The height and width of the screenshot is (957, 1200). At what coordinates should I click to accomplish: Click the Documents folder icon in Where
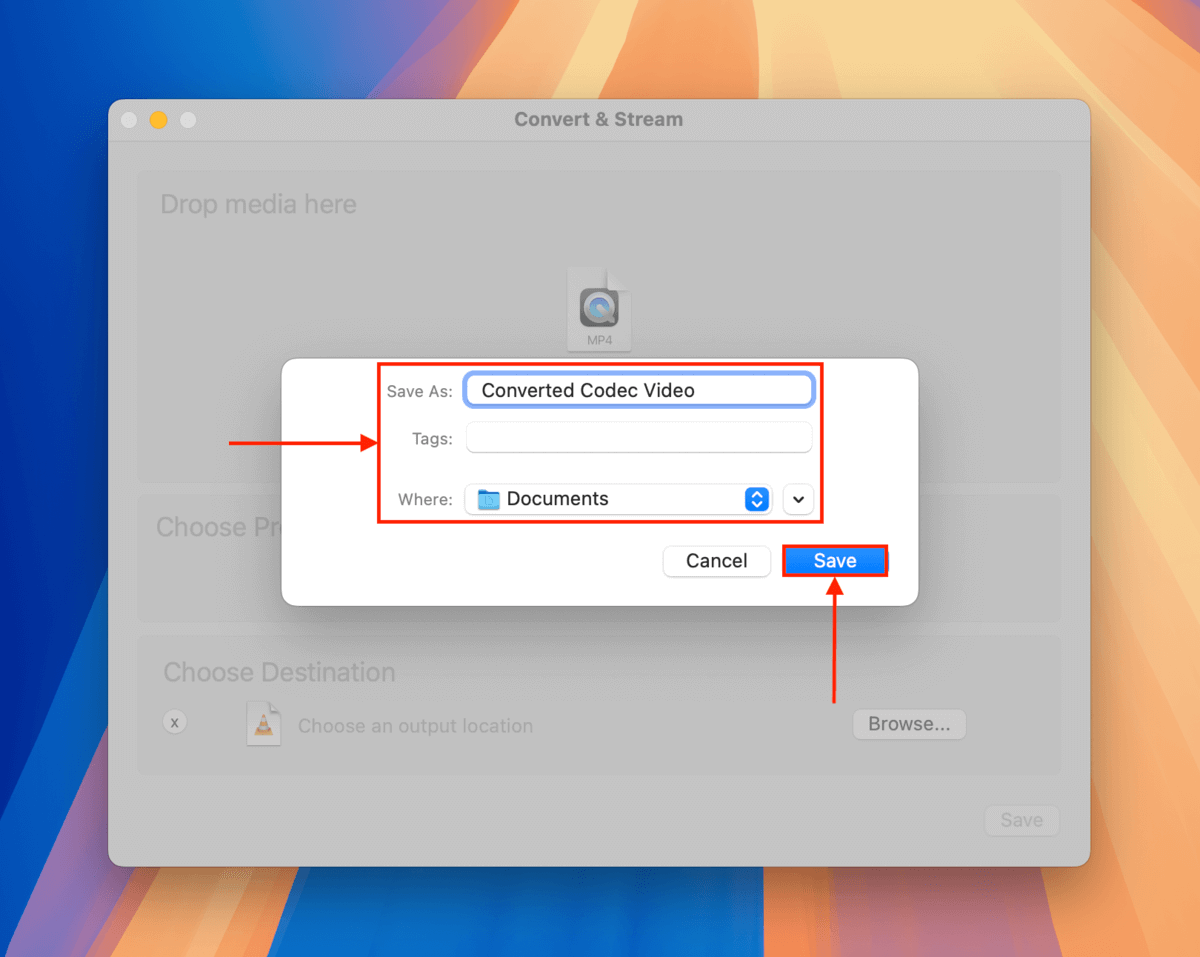point(489,499)
